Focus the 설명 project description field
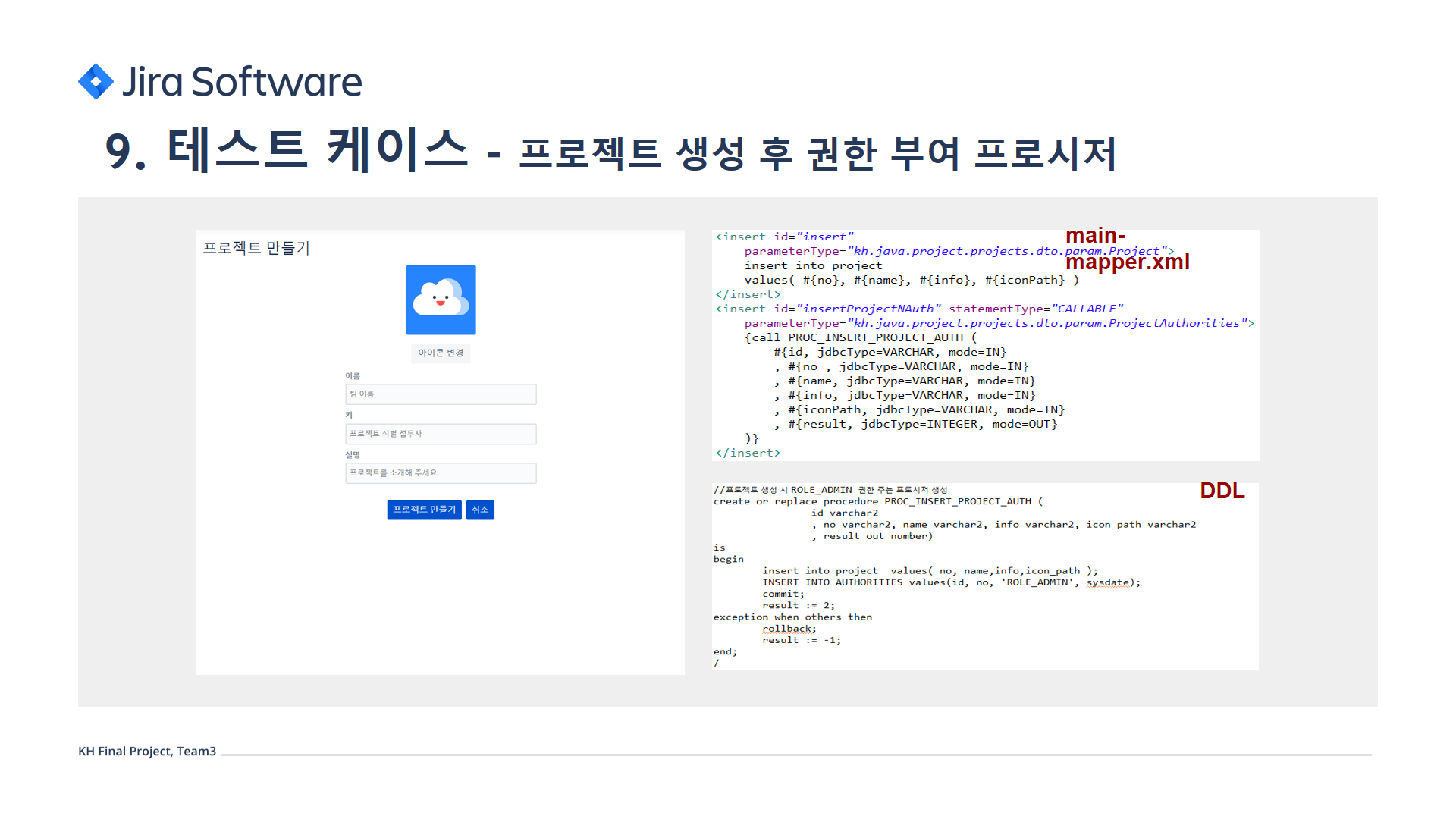The image size is (1456, 819). (441, 473)
